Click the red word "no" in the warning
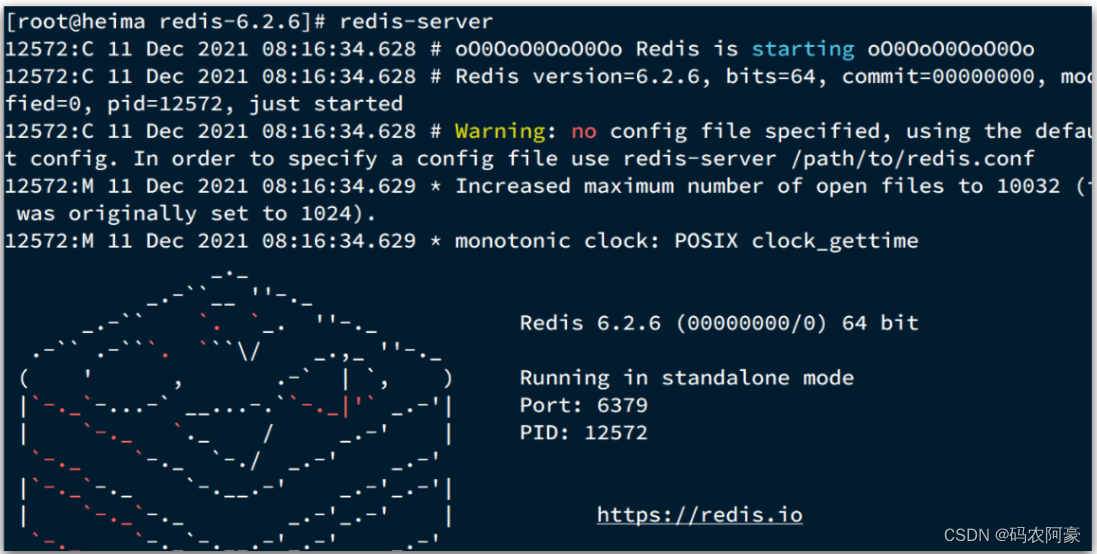1097x554 pixels. (583, 132)
